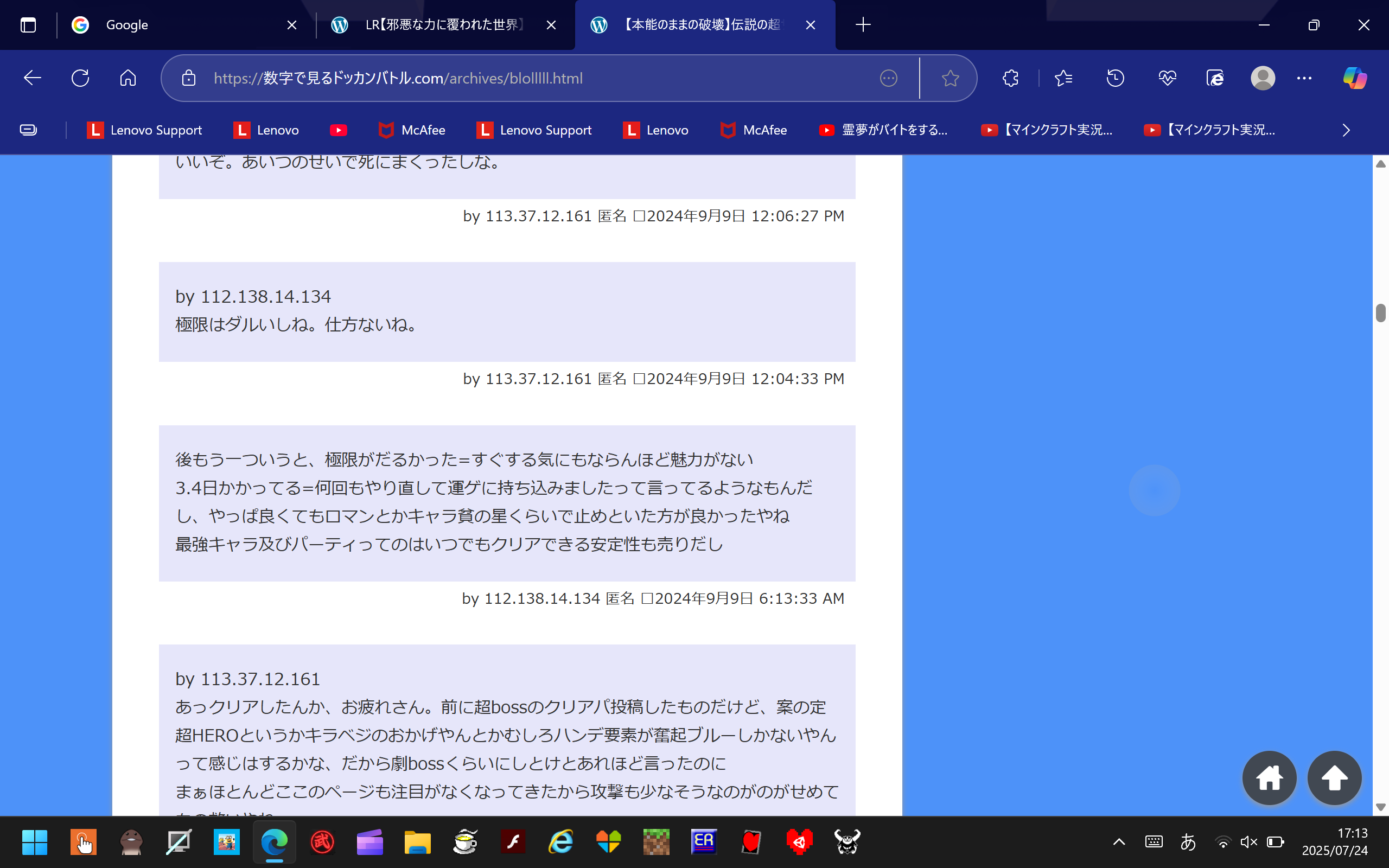Click text by 112.138.14.134 in the quoted comment
This screenshot has width=1389, height=868.
coord(253,296)
